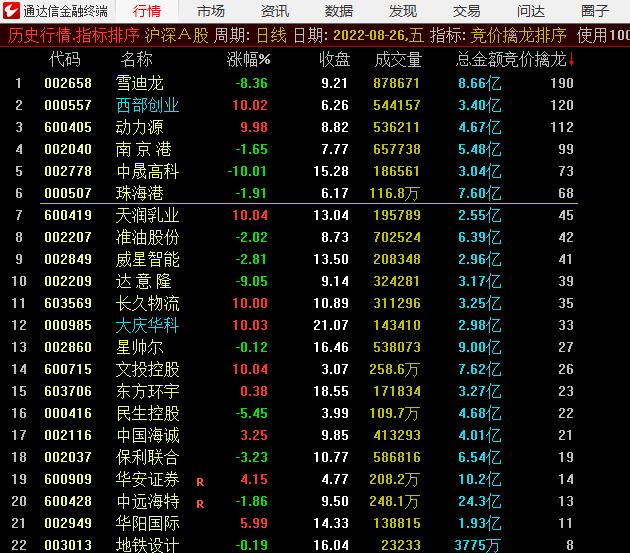Viewport: 630px width, 553px height.
Task: Select stock 星帅尔
Action: [139, 347]
